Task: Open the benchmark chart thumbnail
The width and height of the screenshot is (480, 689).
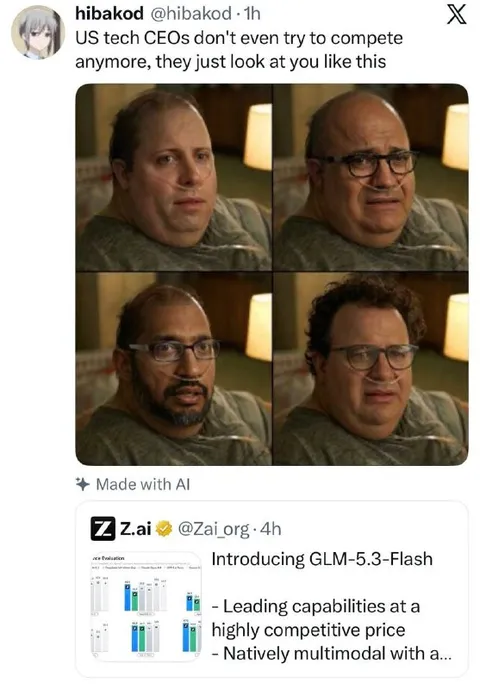Action: coord(146,606)
